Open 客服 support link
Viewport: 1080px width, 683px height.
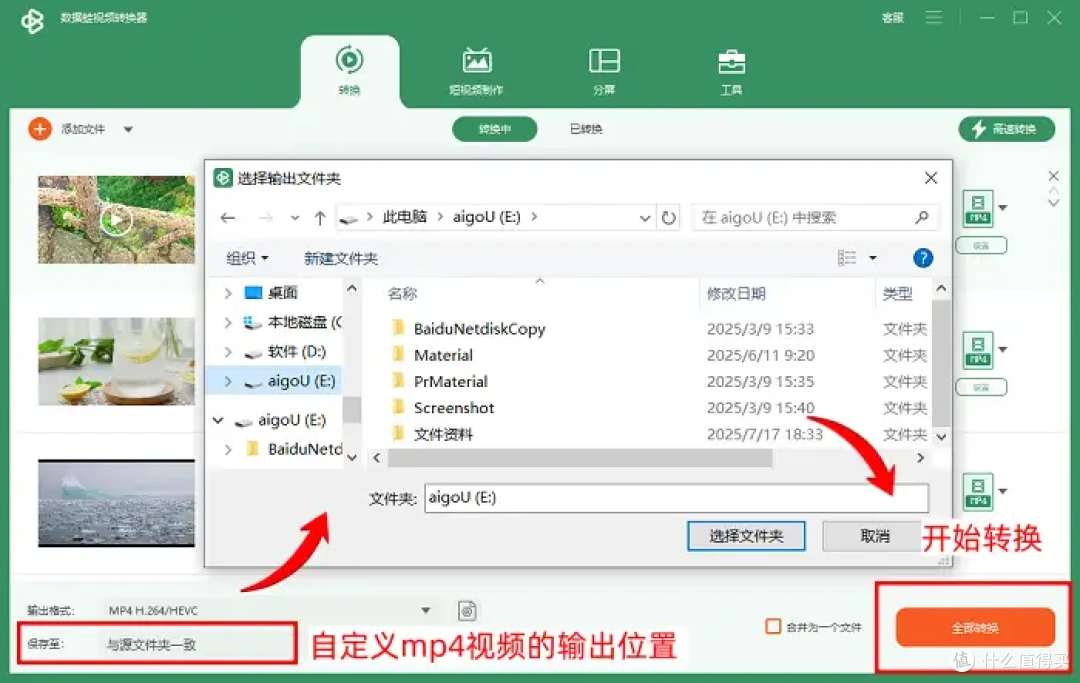(893, 18)
